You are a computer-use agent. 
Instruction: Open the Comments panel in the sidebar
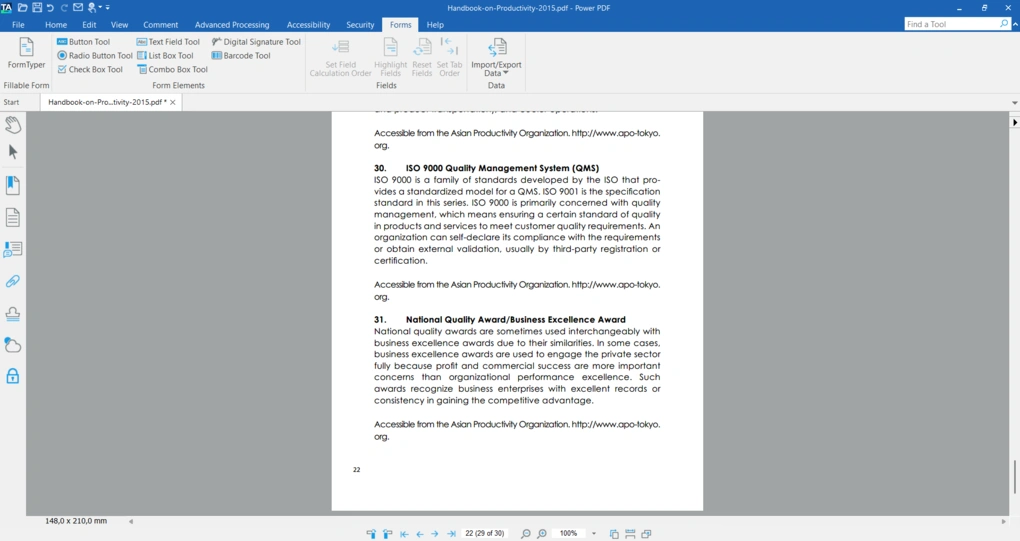click(12, 250)
